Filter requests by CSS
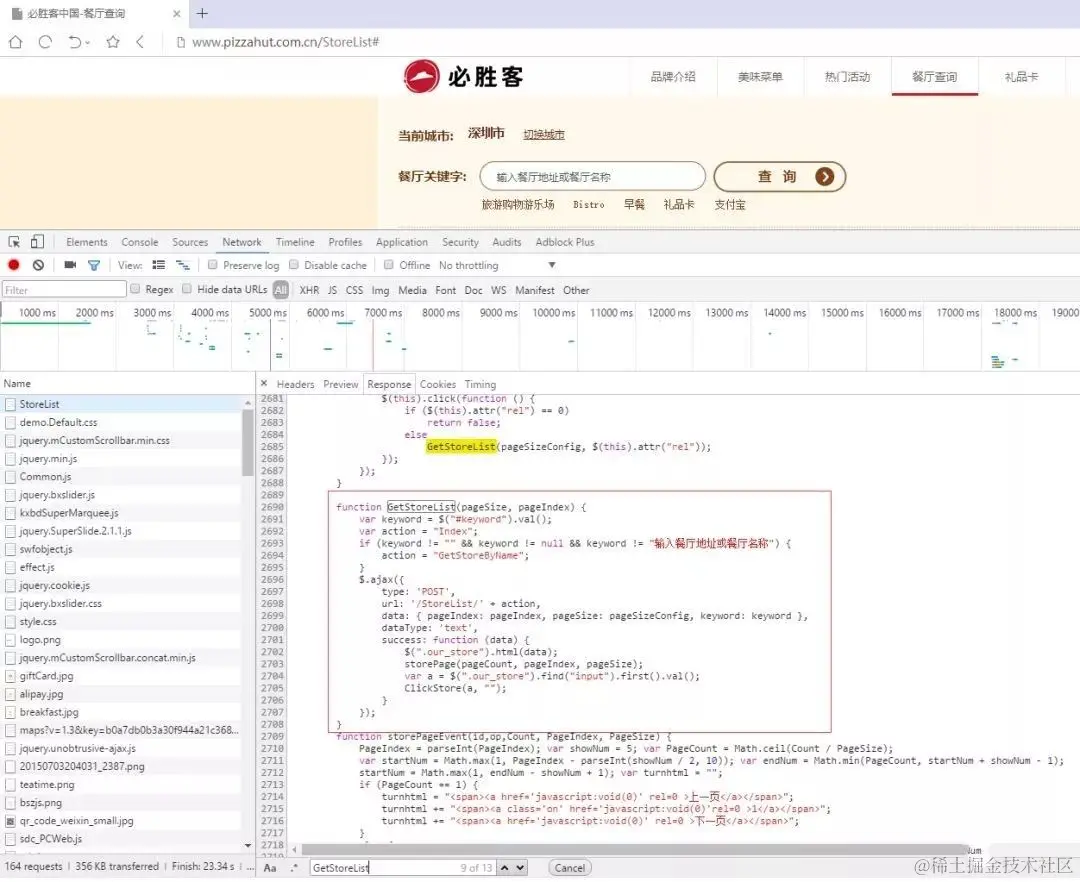The height and width of the screenshot is (882, 1080). coord(354,290)
